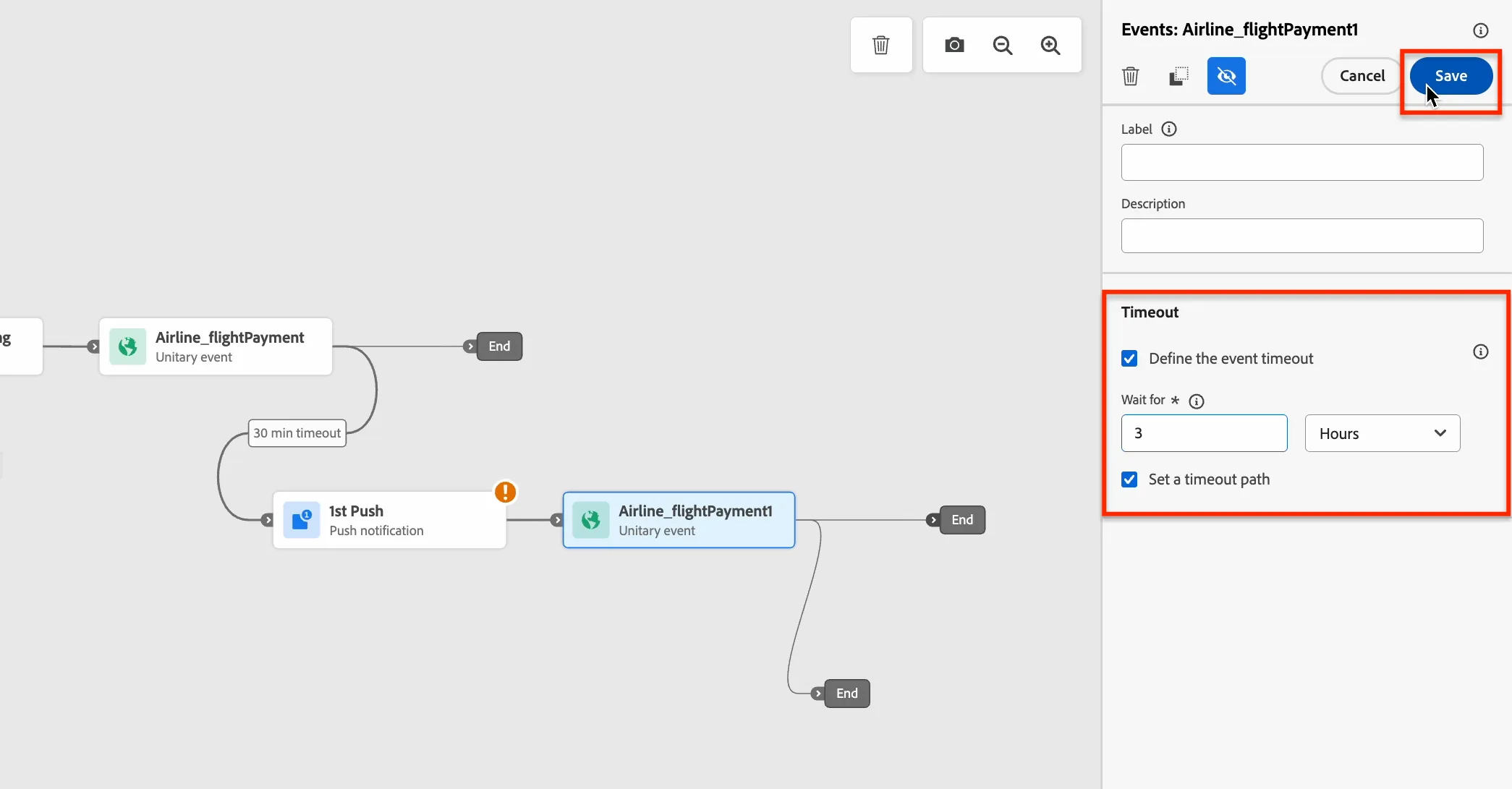Click the copy activity icon in panel
1512x789 pixels.
click(x=1178, y=76)
